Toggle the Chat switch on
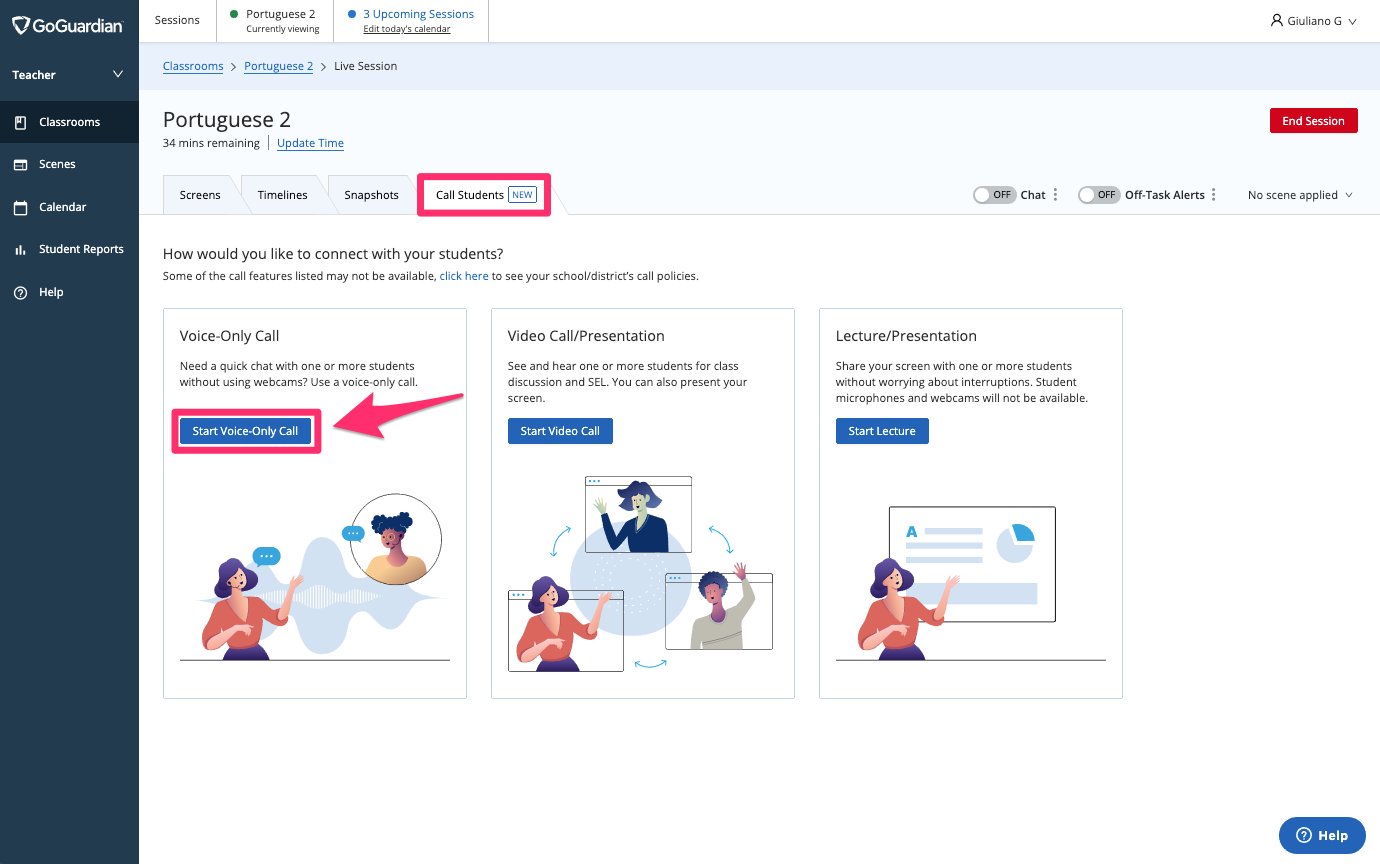The height and width of the screenshot is (864, 1380). (x=994, y=195)
